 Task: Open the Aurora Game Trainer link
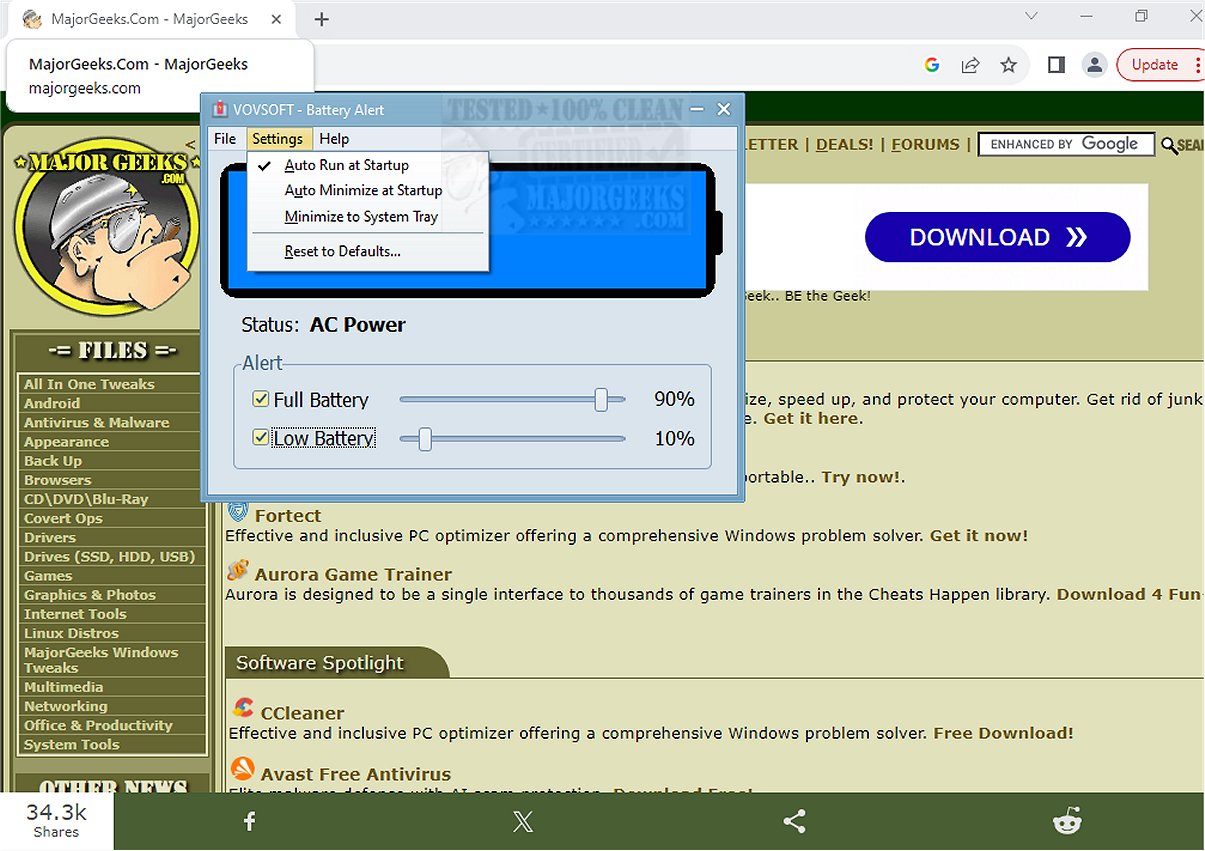[x=353, y=574]
